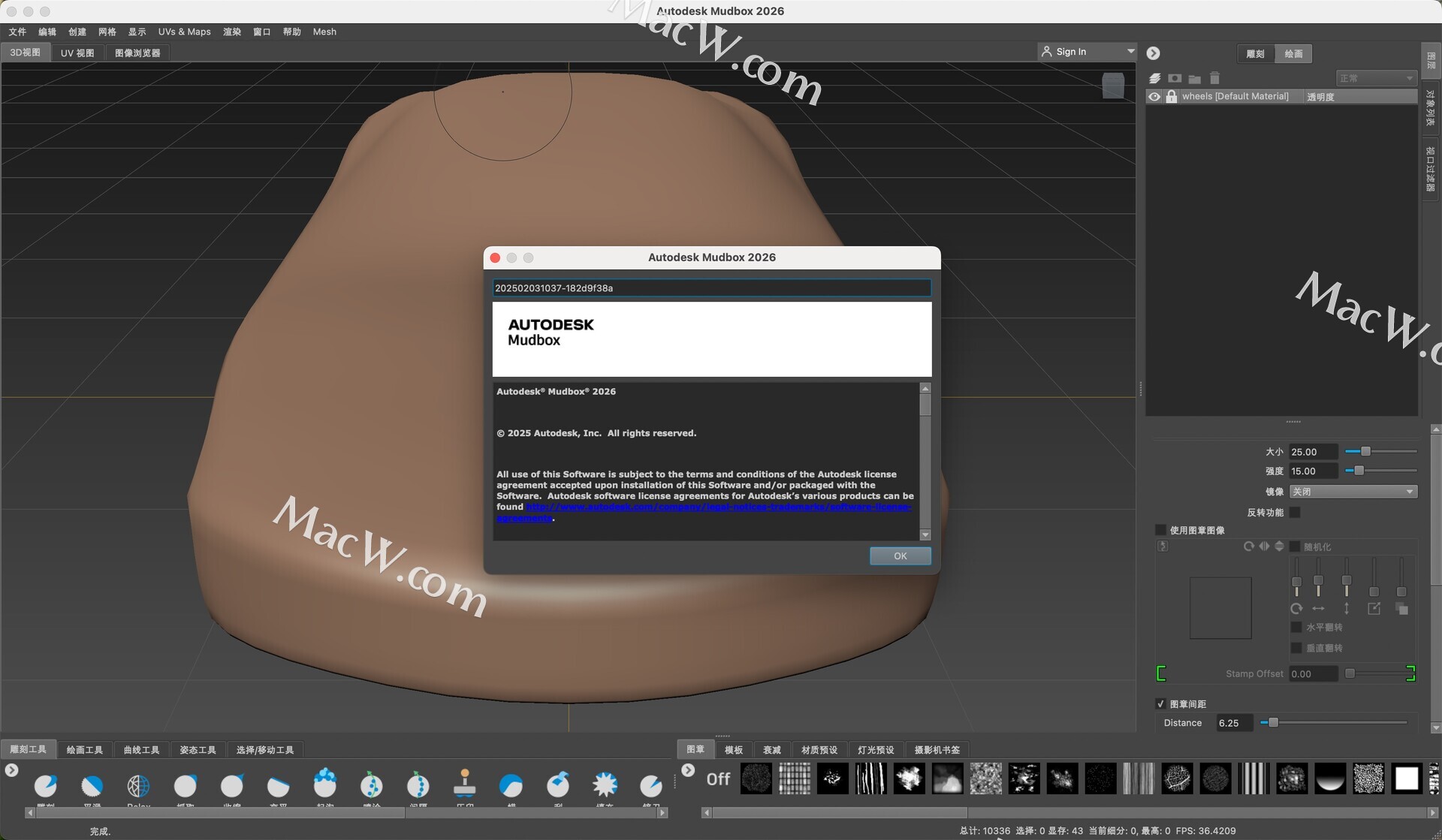Viewport: 1442px width, 840px height.
Task: Switch to the 模板 tab
Action: (734, 750)
